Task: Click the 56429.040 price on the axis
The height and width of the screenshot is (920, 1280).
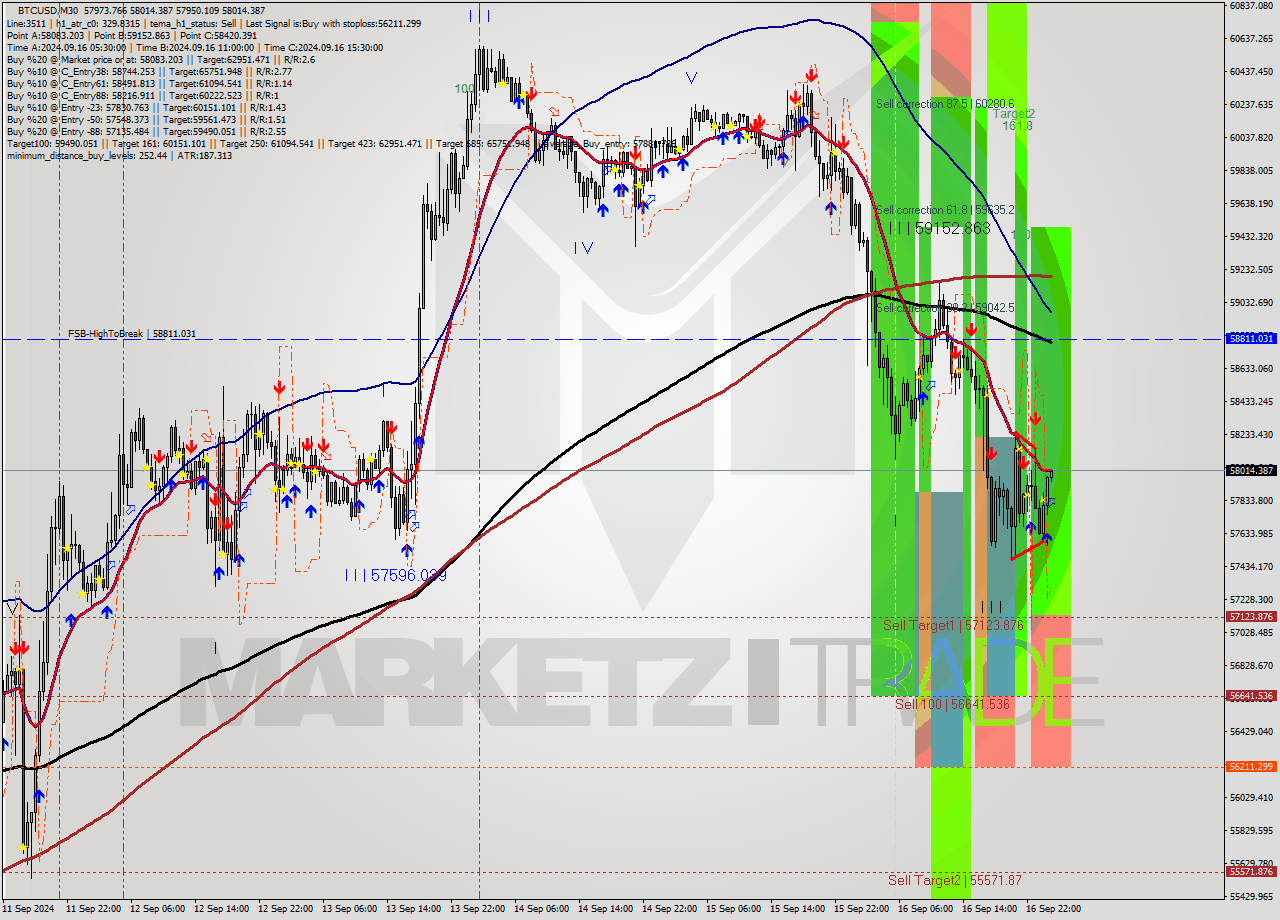Action: (x=1251, y=731)
